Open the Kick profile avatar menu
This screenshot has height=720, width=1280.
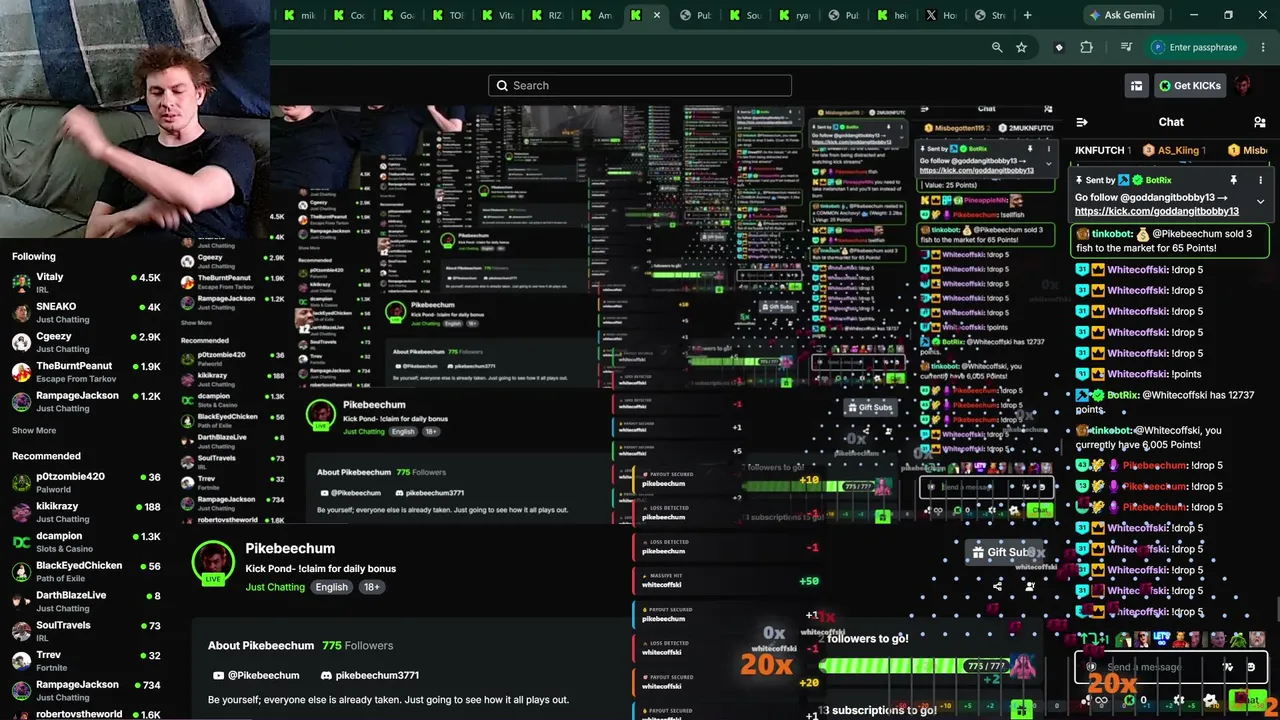pos(1243,86)
